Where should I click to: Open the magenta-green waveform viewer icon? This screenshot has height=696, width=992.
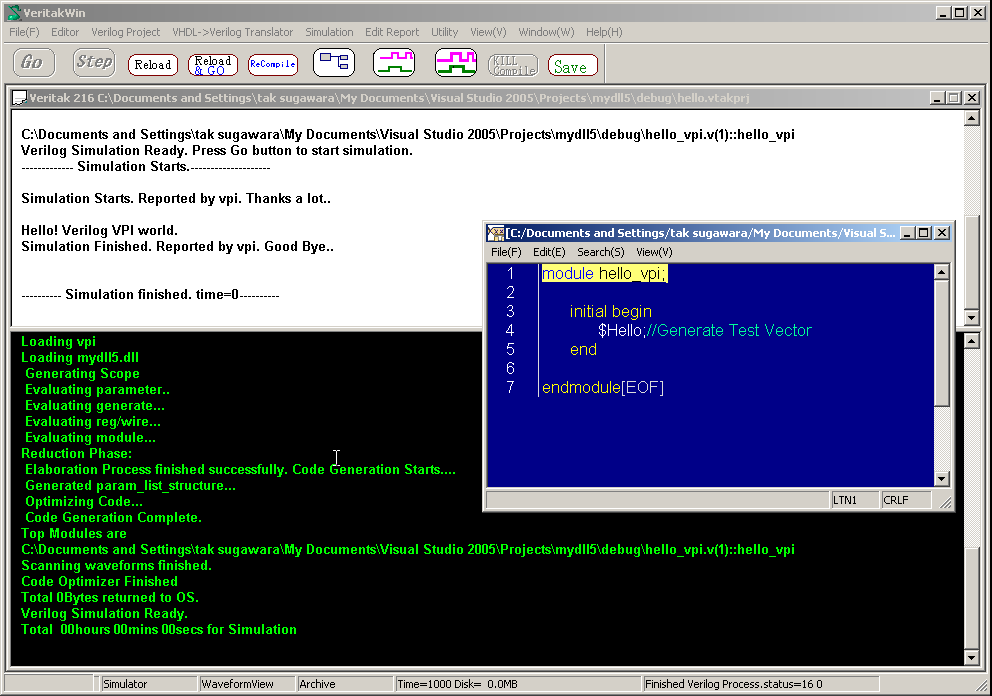click(394, 63)
